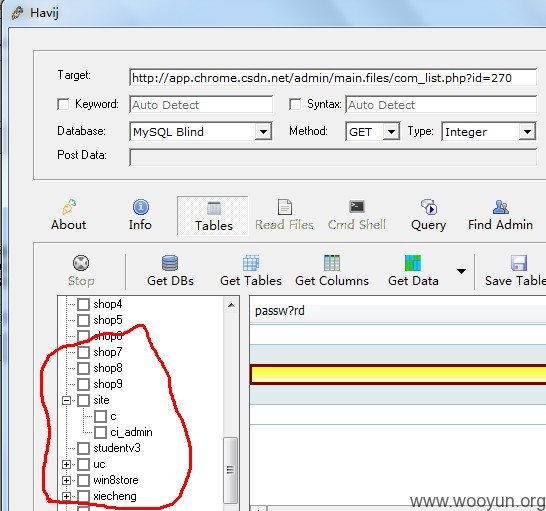
Task: Select the yellow highlighted data row
Action: pyautogui.click(x=398, y=374)
